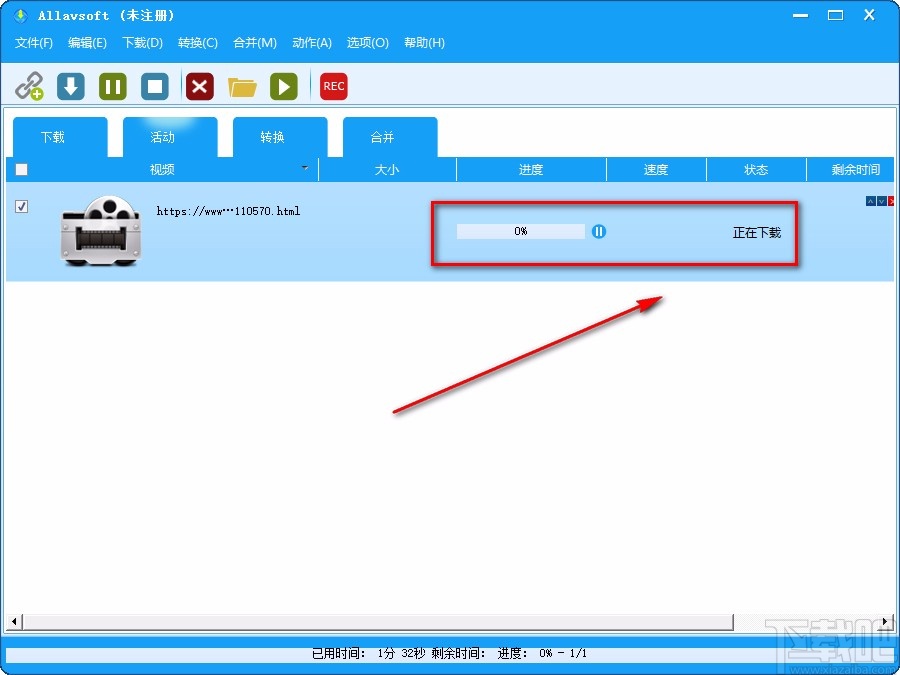
Task: Start screen recording with the REC button
Action: click(x=333, y=87)
